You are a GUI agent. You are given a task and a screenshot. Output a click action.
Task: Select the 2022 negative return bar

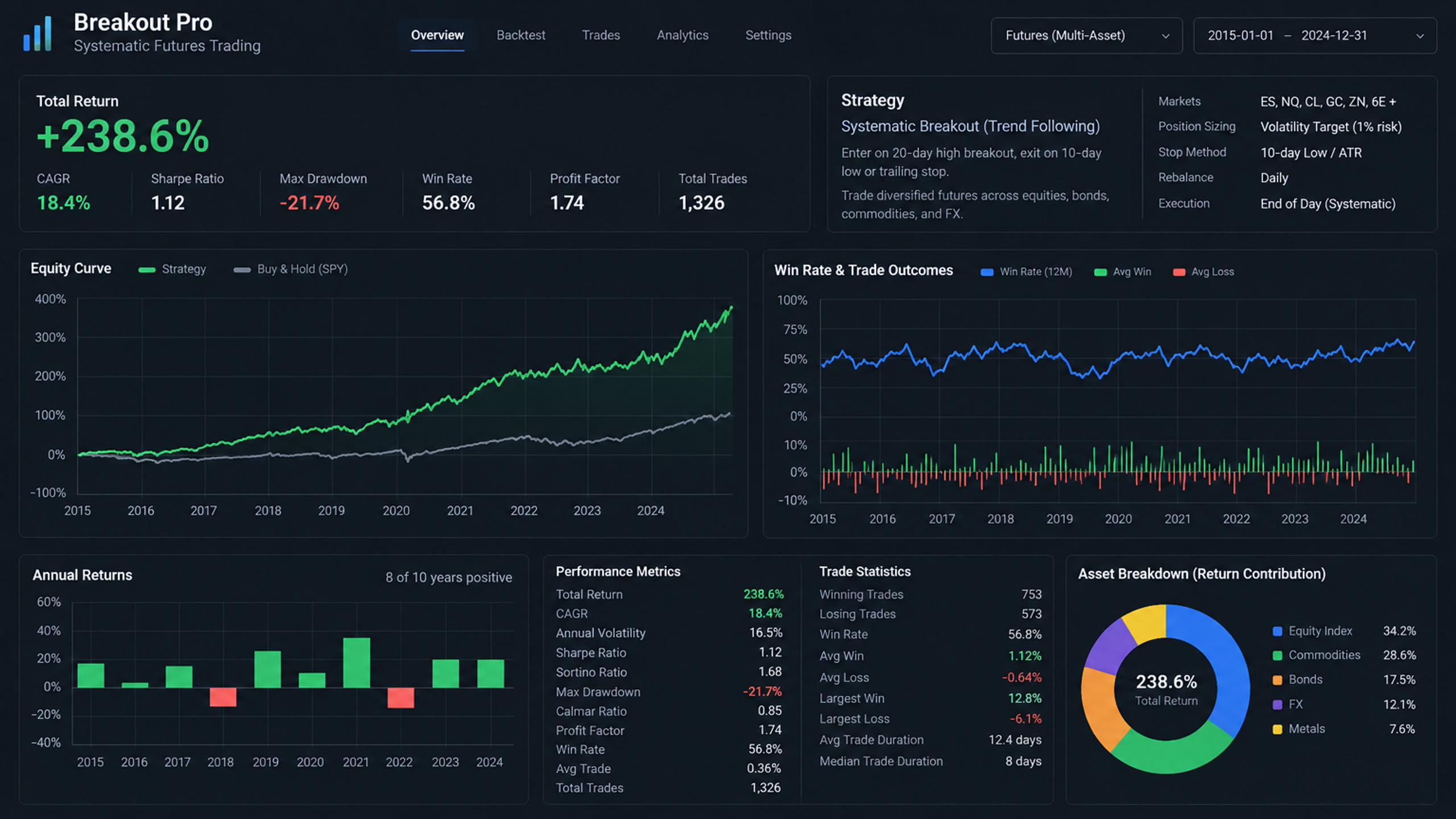click(401, 698)
